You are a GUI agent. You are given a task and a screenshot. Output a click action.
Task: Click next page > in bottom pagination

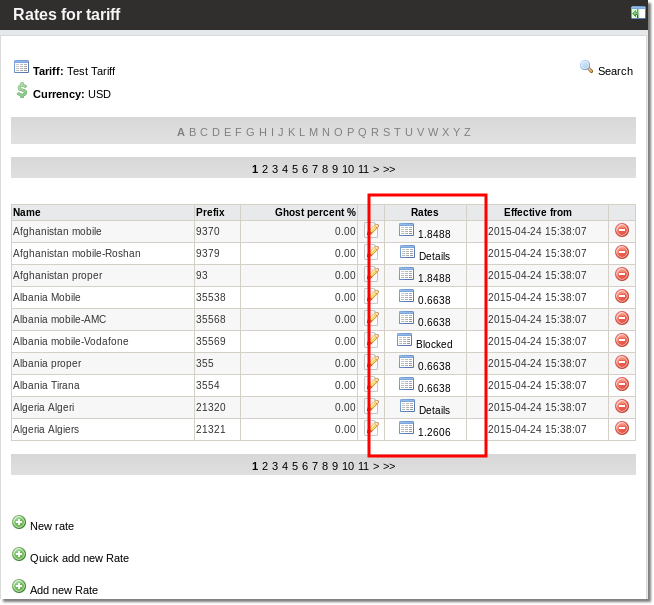pos(376,466)
